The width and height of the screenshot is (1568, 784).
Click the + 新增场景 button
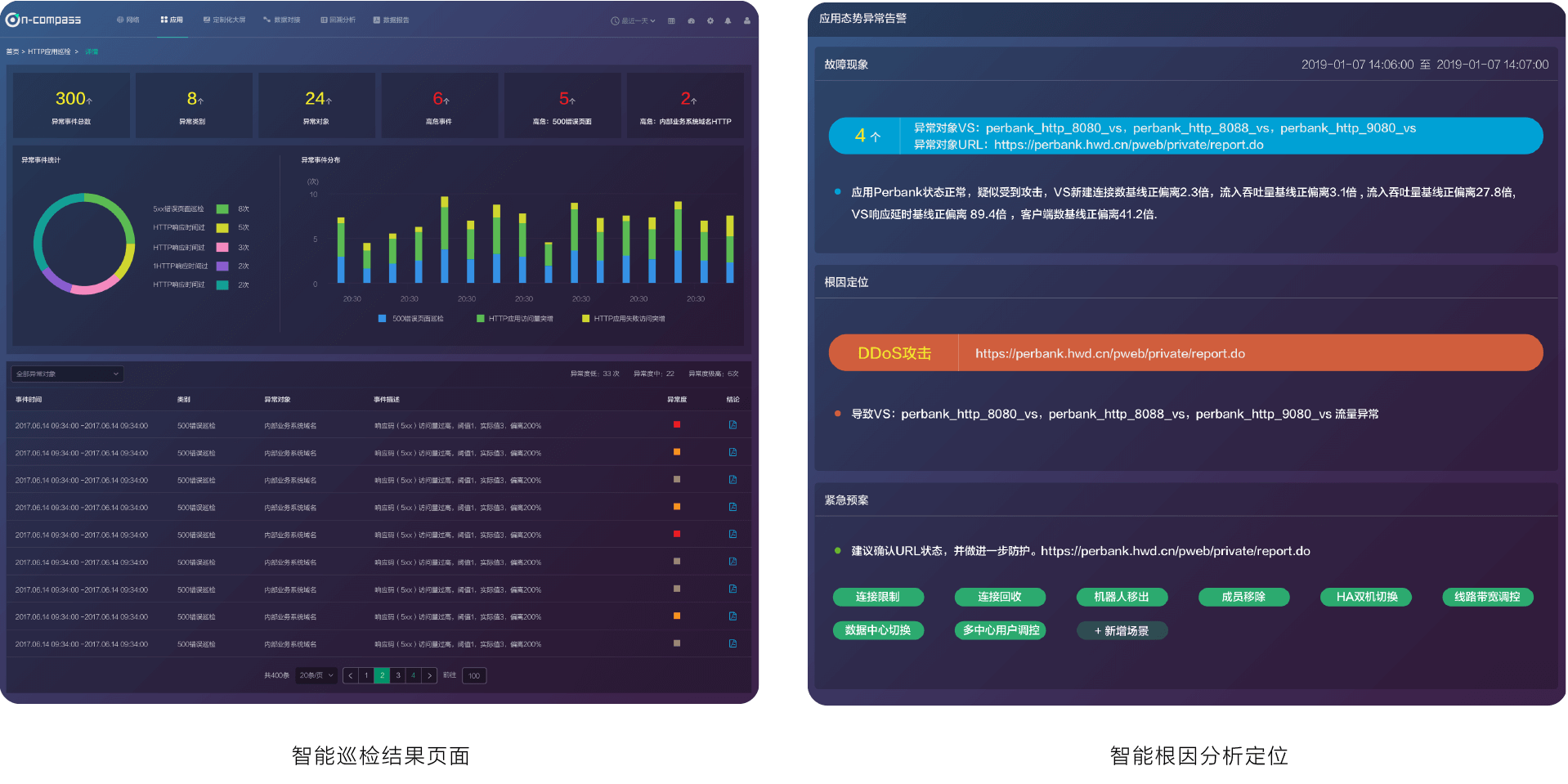(x=1122, y=630)
